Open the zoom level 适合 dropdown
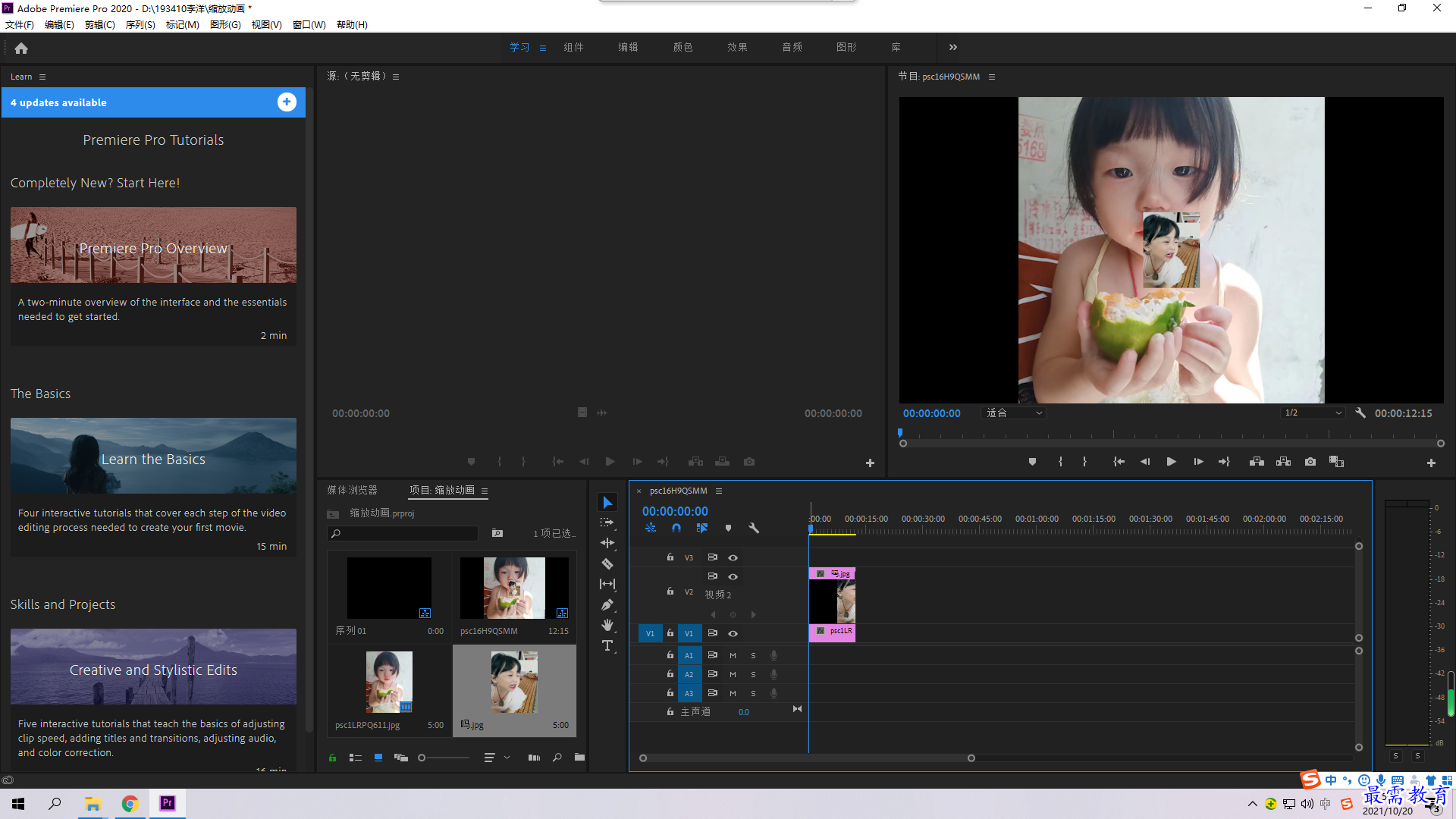1456x819 pixels. point(1013,413)
